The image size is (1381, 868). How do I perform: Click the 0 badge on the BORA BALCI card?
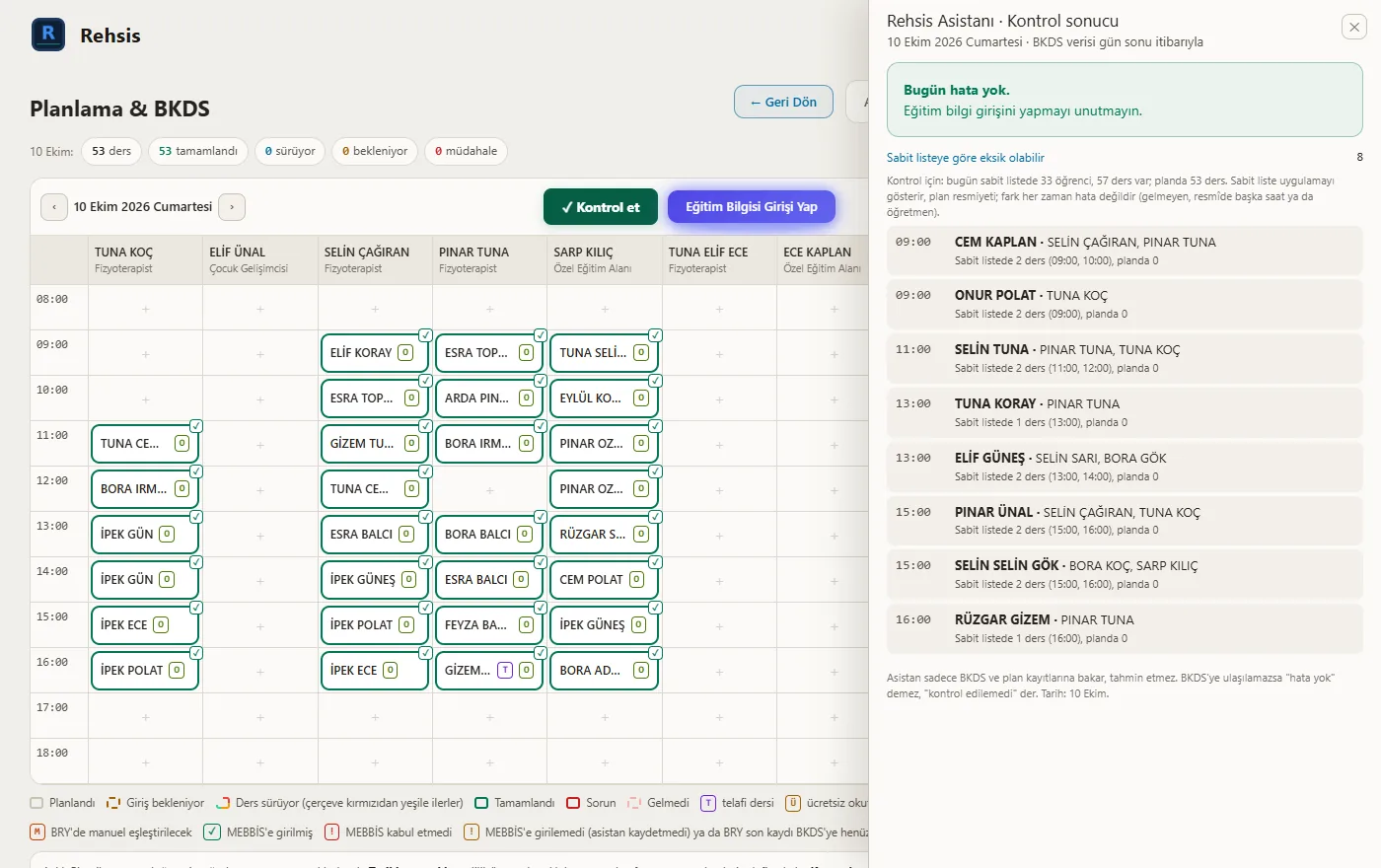(x=525, y=535)
